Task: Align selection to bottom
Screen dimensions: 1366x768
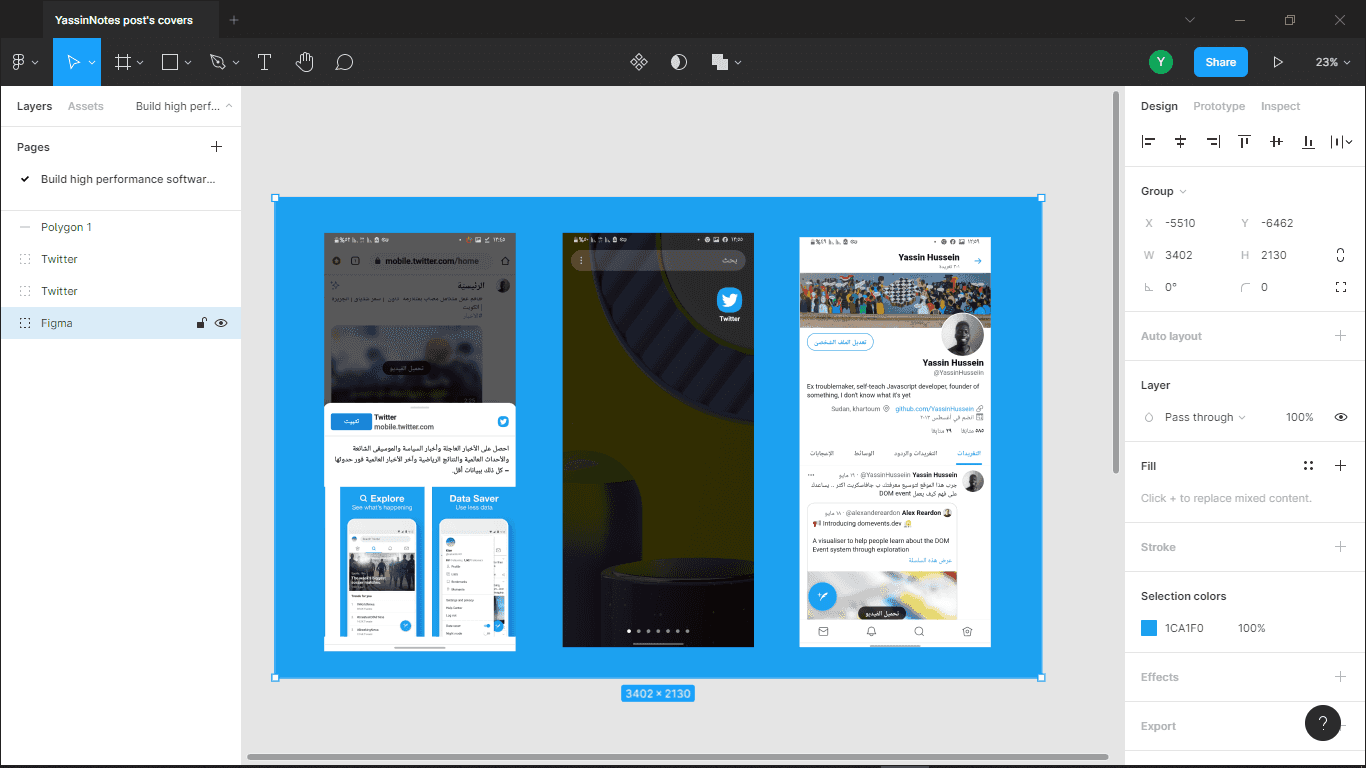Action: click(x=1308, y=142)
